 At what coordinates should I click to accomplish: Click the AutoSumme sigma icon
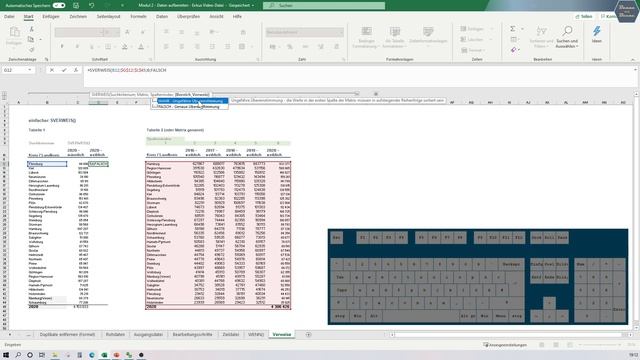[513, 29]
